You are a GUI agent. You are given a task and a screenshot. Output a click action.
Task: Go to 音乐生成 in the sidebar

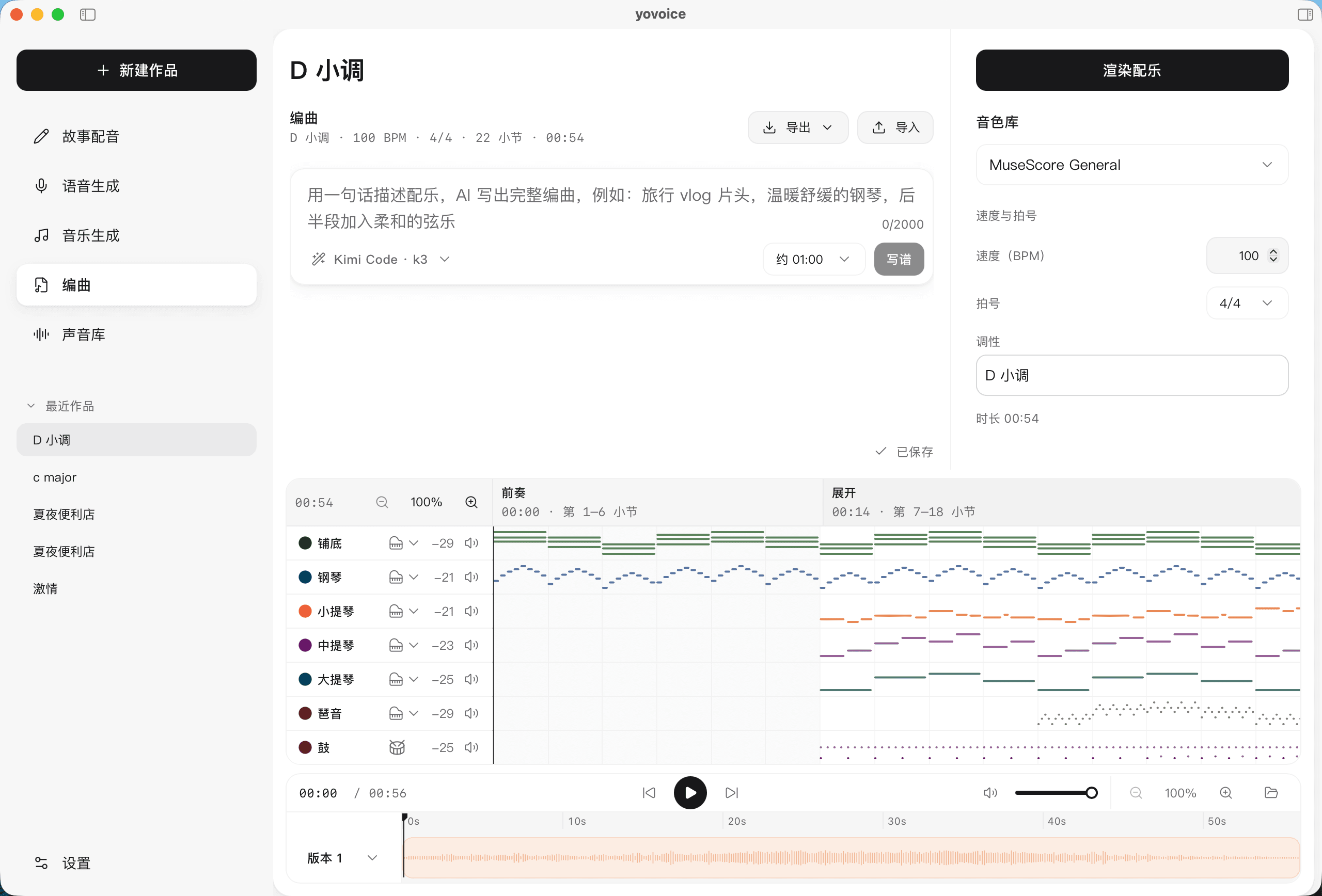136,235
